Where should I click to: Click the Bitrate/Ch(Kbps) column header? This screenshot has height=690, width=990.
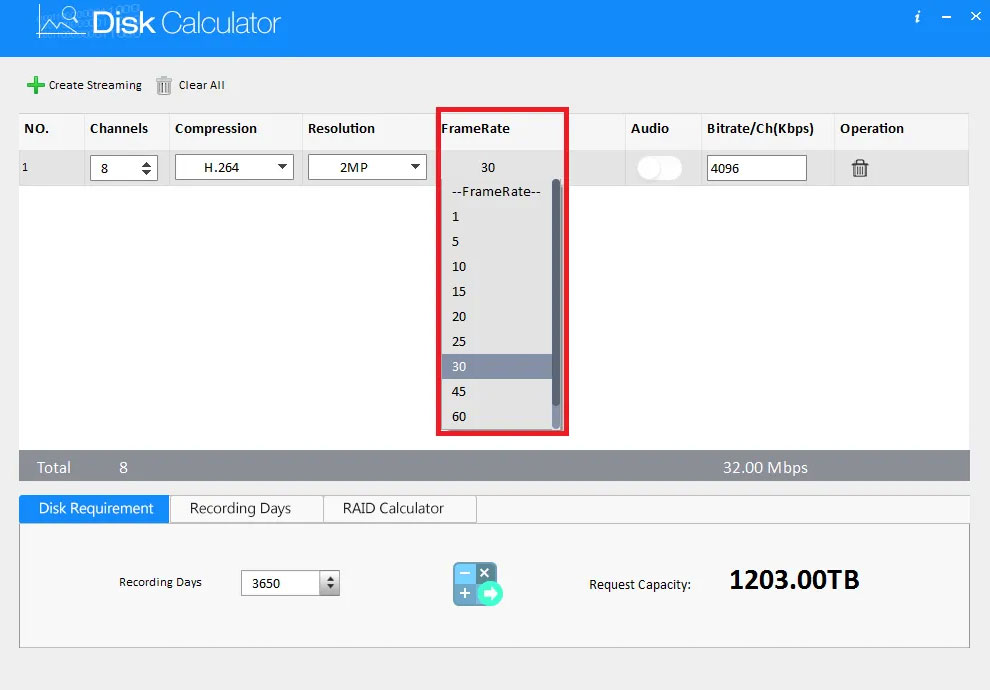coord(760,128)
